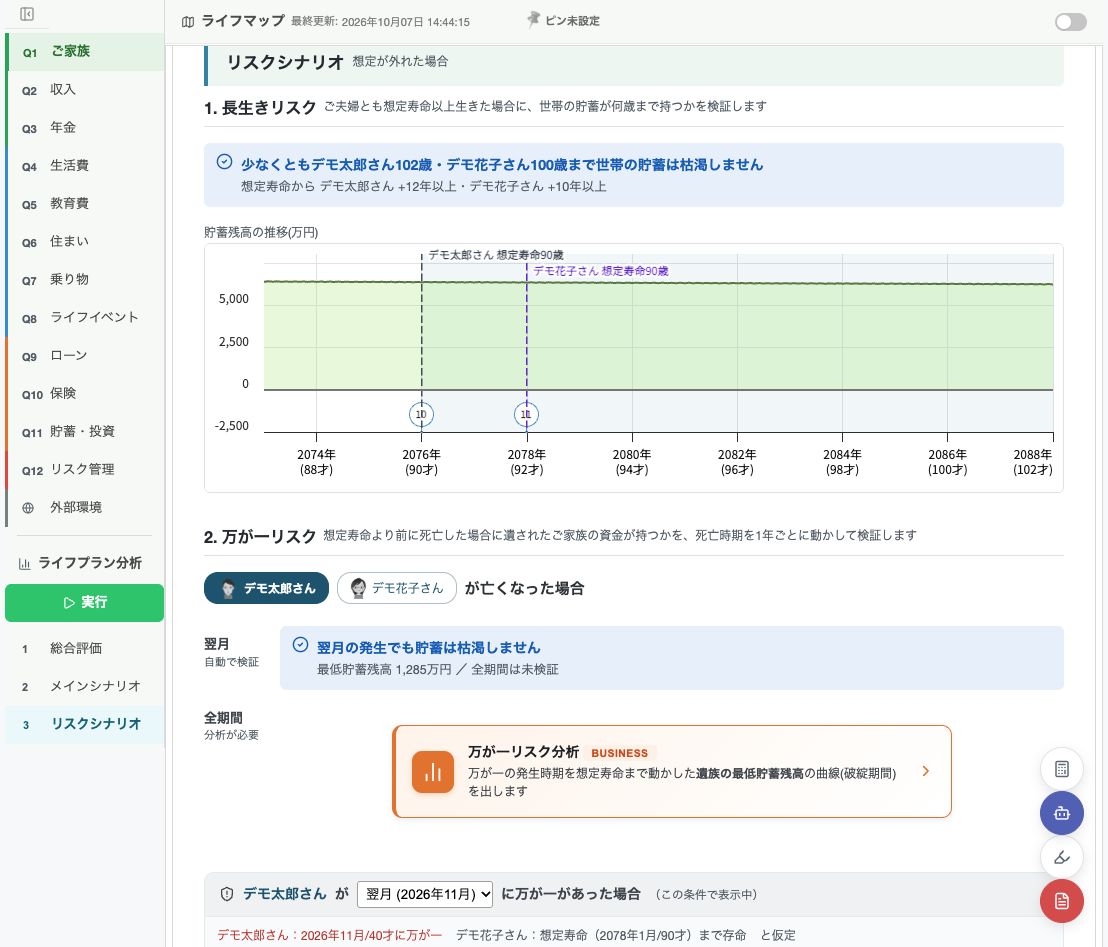Image resolution: width=1108 pixels, height=947 pixels.
Task: Open Q9 ローン section
Action: [85, 356]
